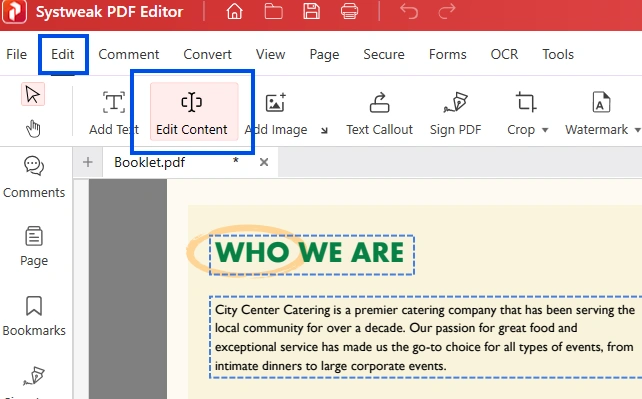642x399 pixels.
Task: Choose the arrow Select tool
Action: point(33,95)
